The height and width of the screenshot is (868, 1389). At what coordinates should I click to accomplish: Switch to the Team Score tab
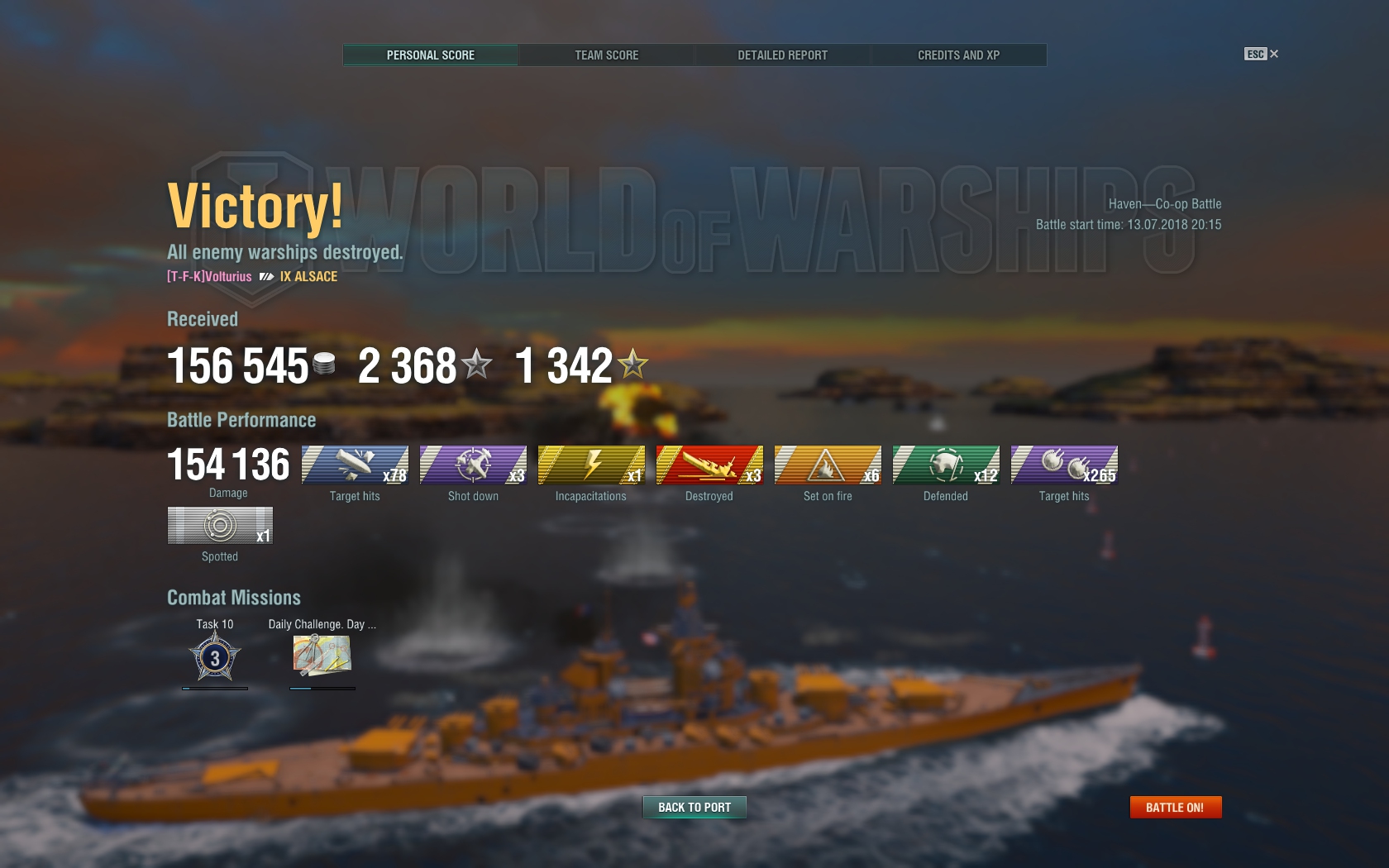607,55
